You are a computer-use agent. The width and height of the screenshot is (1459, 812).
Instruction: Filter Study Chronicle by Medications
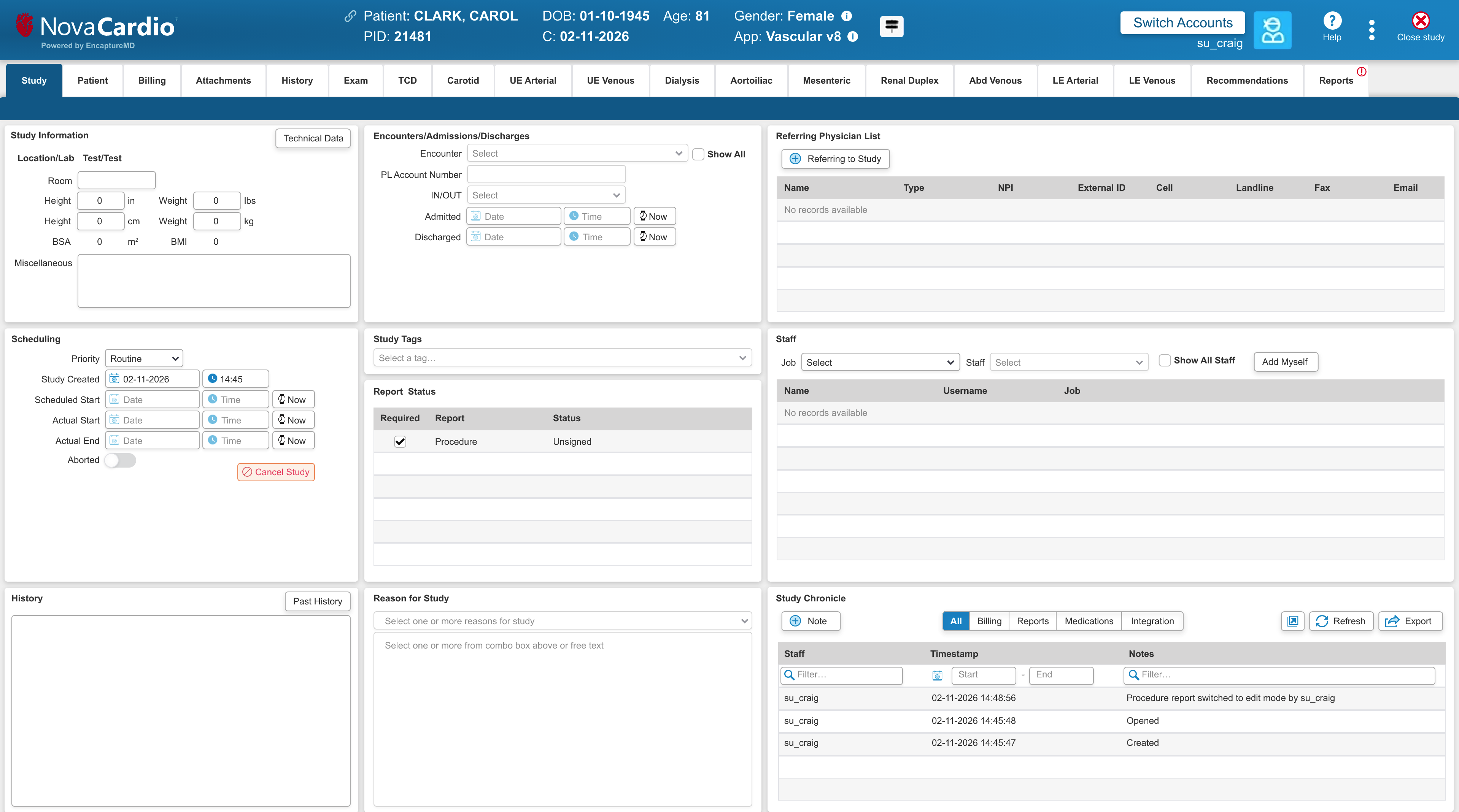click(x=1089, y=621)
